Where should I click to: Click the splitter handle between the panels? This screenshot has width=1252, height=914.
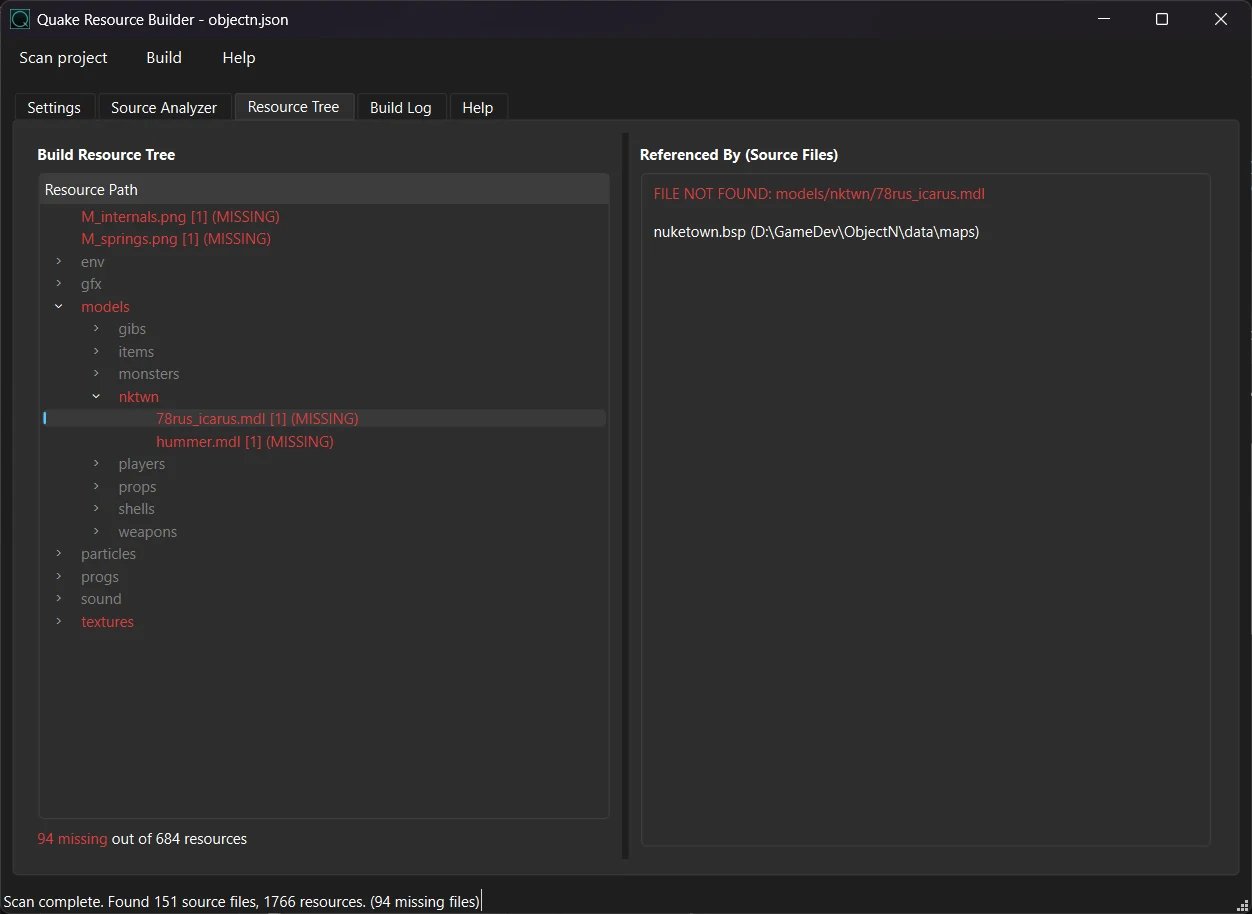pyautogui.click(x=625, y=496)
